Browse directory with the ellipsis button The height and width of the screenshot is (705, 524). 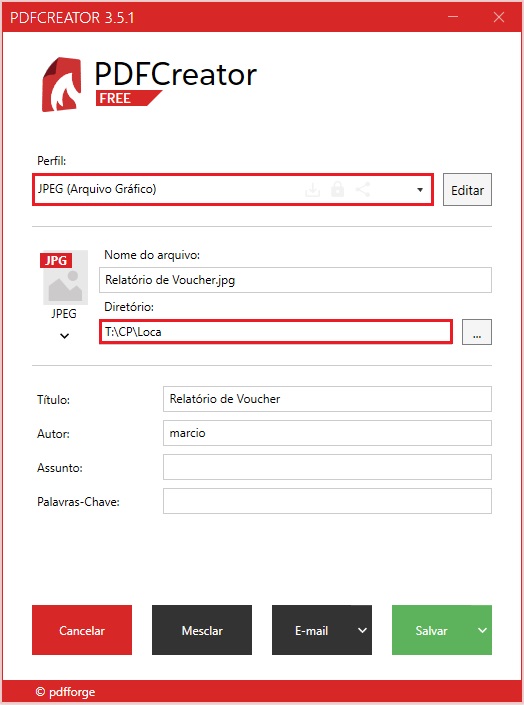point(477,332)
